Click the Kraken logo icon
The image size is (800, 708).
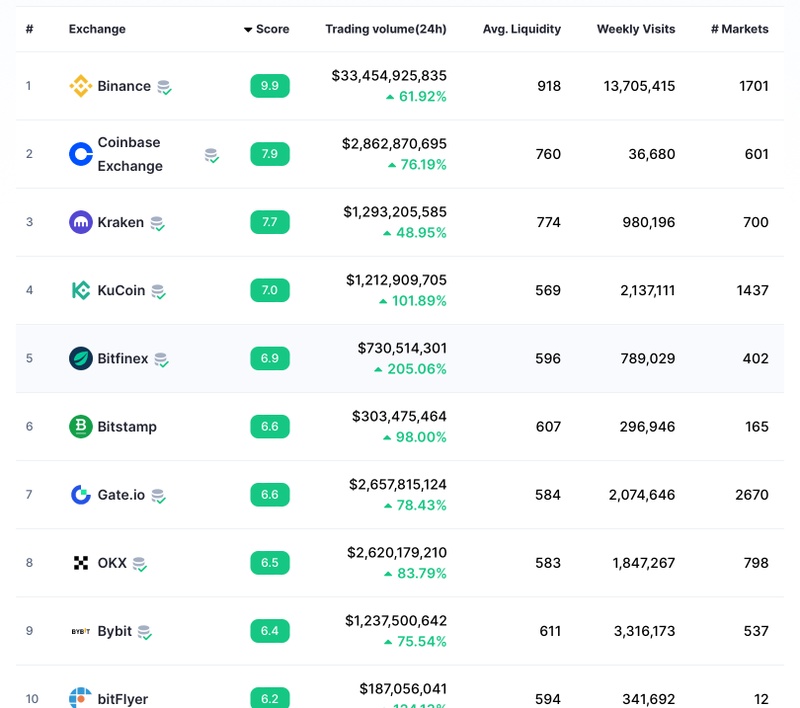(81, 222)
